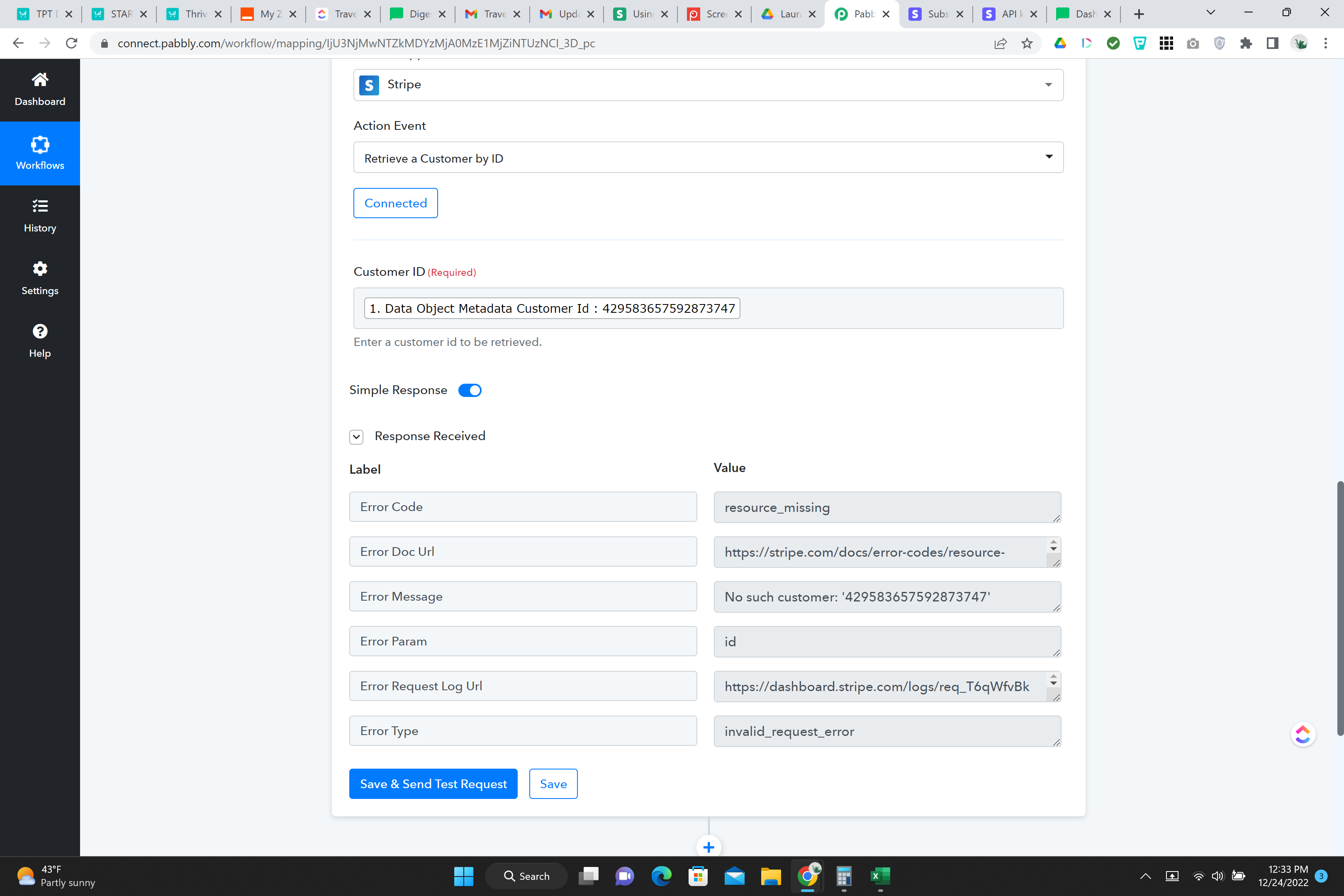
Task: Launch Excel from the taskbar
Action: click(880, 876)
